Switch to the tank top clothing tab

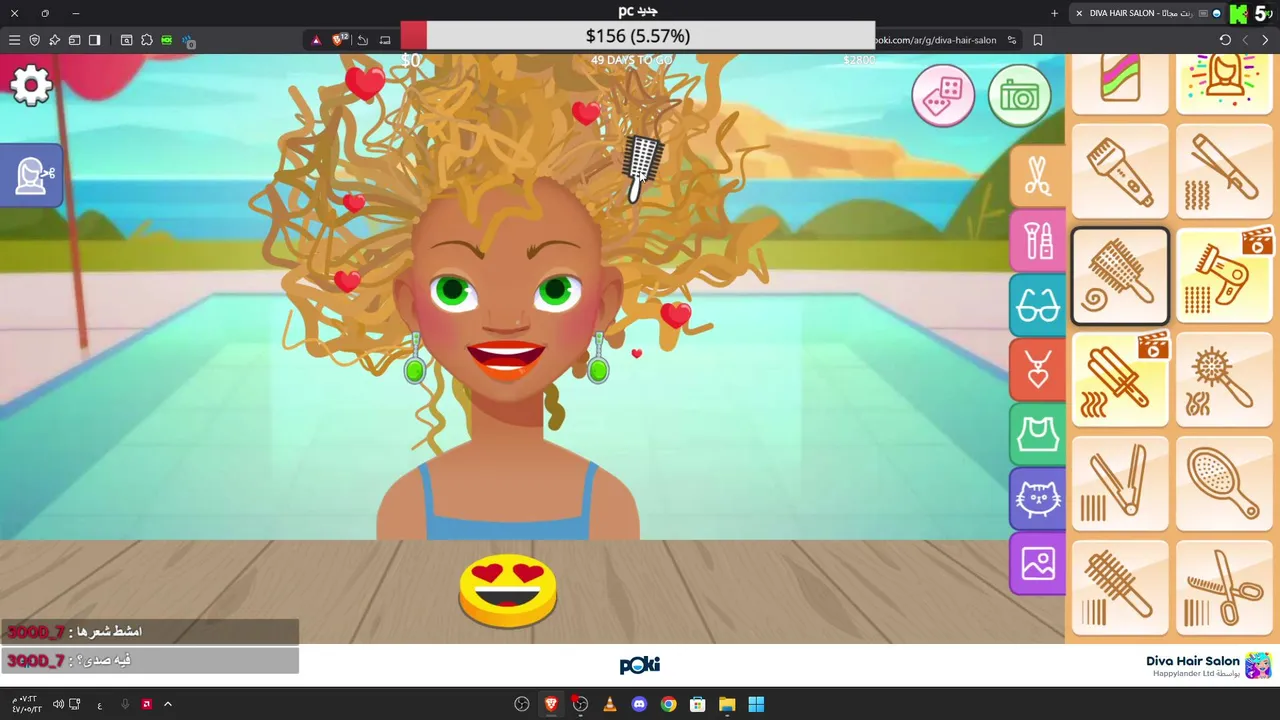1038,435
